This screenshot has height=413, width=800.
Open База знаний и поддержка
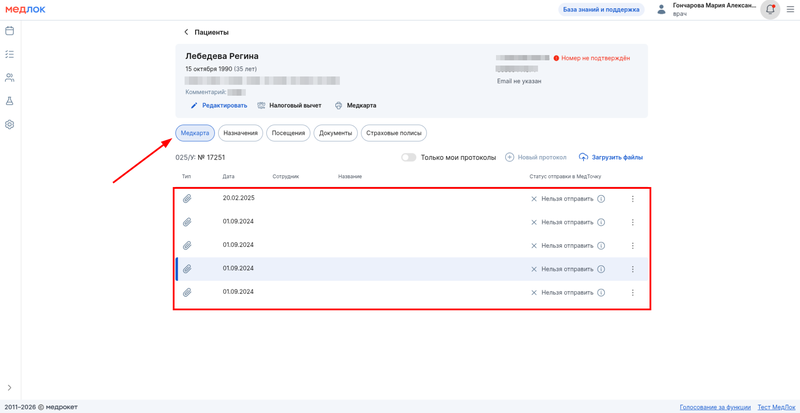coord(600,10)
